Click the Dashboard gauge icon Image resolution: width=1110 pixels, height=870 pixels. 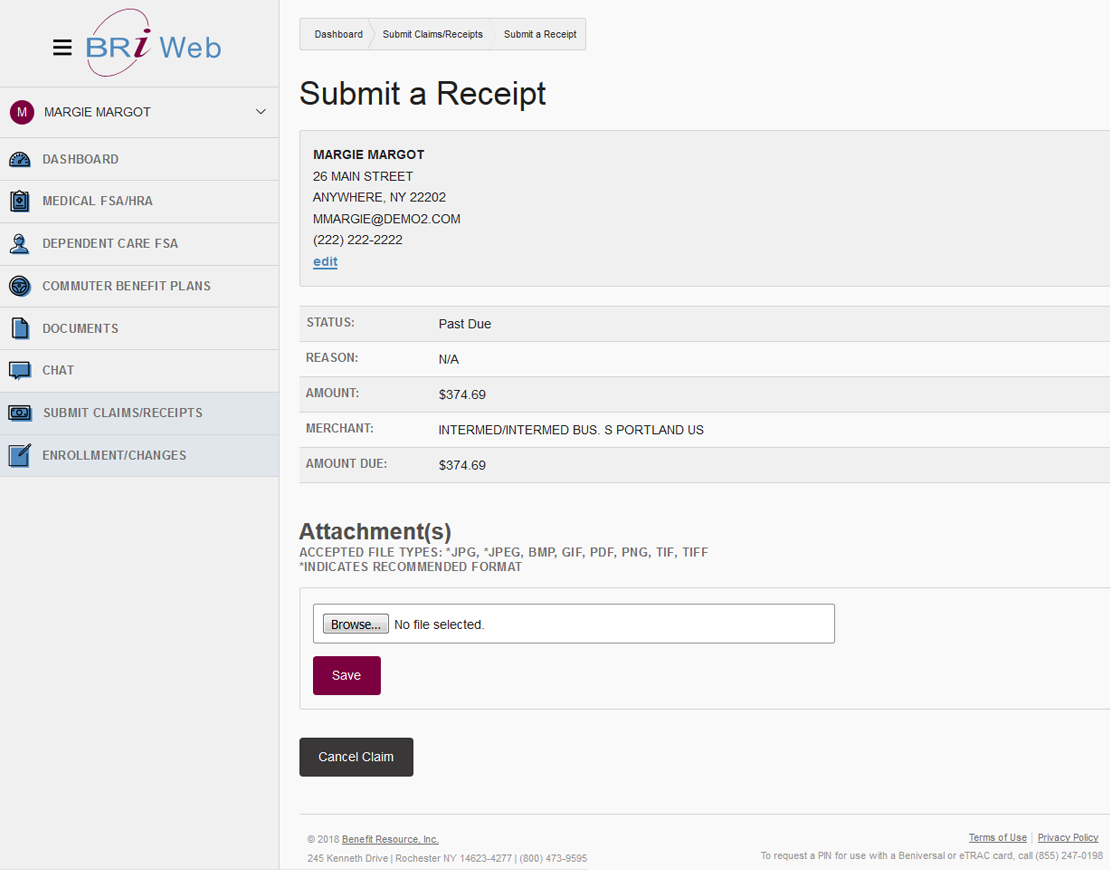20,159
